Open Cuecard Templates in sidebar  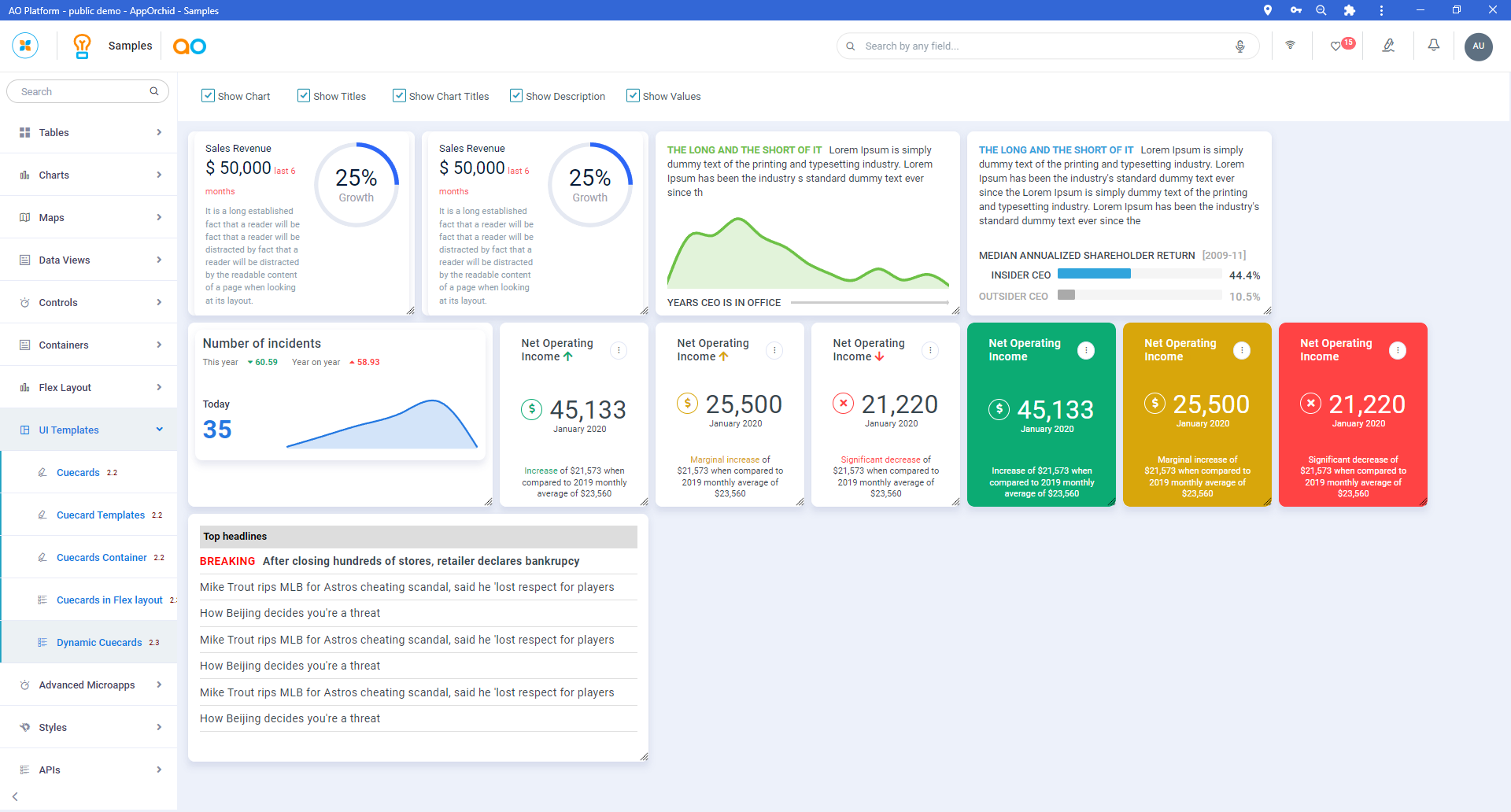[100, 515]
